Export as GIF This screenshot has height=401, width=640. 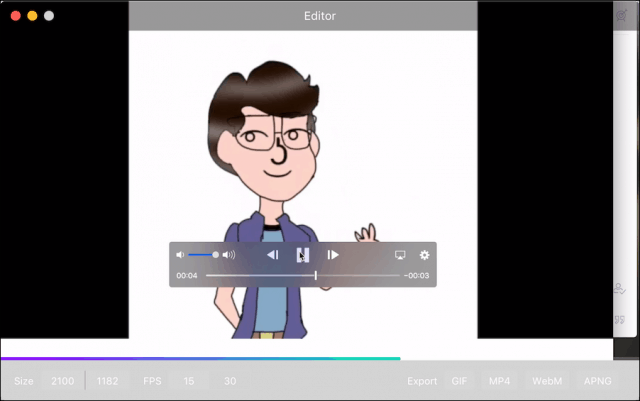pyautogui.click(x=459, y=381)
